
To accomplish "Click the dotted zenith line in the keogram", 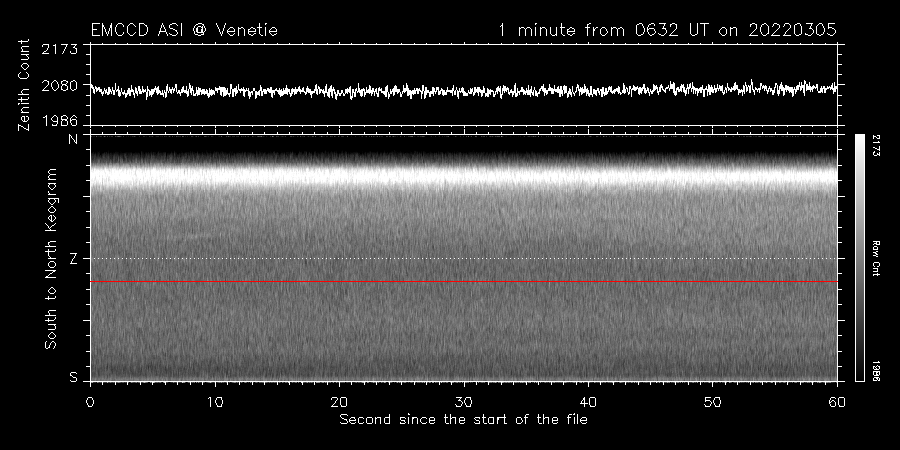I will (464, 258).
